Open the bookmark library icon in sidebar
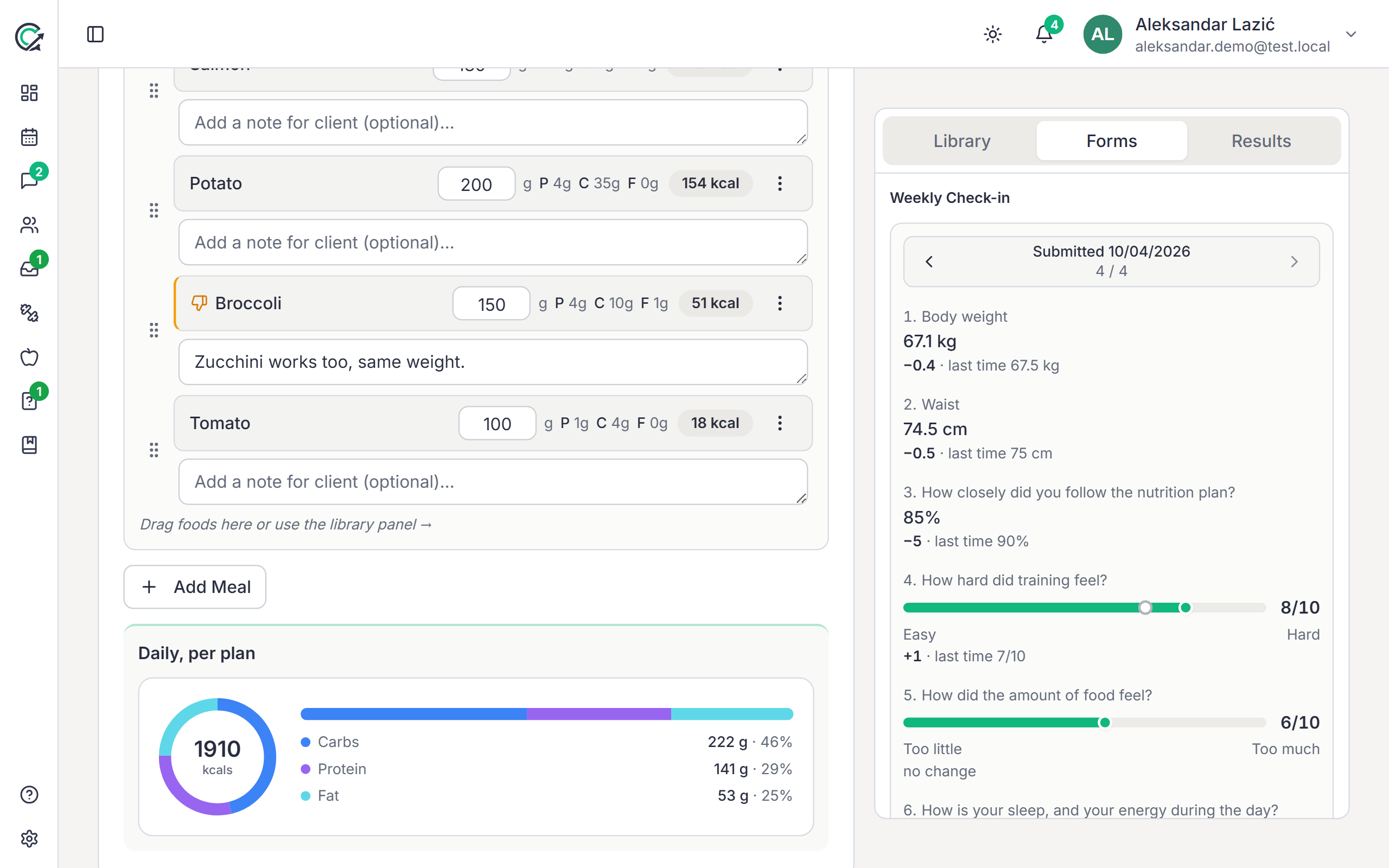This screenshot has height=868, width=1389. point(29,445)
